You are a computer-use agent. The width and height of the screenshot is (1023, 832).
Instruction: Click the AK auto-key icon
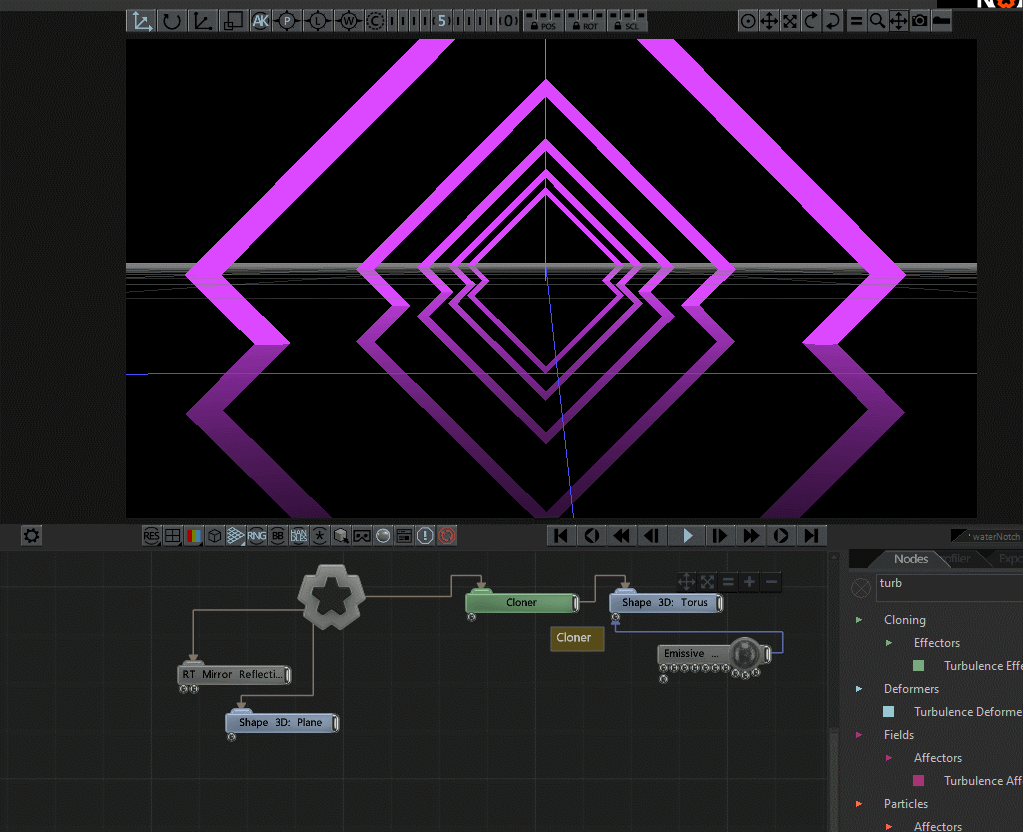coord(261,20)
